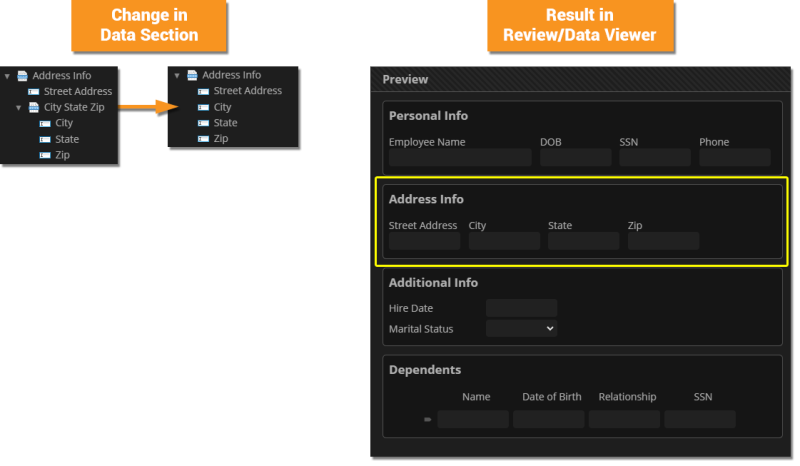The image size is (800, 466).
Task: Click the City State Zip section icon
Action: 34,107
